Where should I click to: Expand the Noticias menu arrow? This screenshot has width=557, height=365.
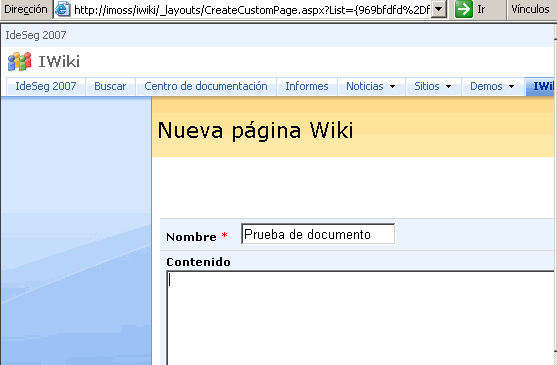click(392, 86)
